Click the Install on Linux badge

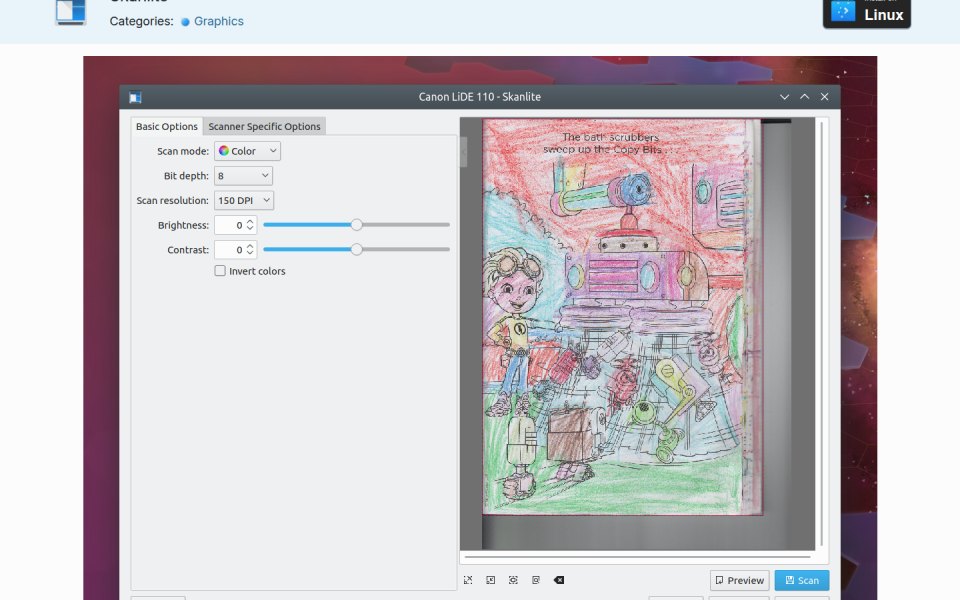click(866, 12)
